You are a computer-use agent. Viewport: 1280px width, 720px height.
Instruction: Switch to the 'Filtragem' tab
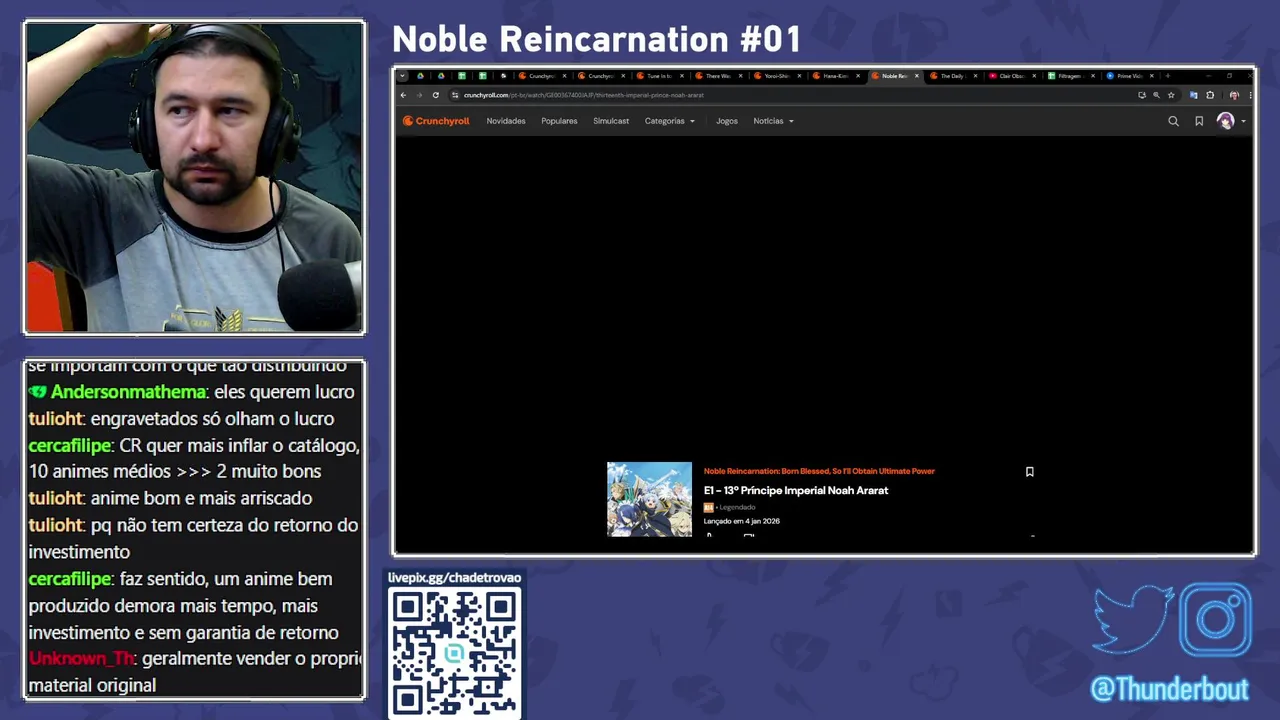coord(1070,76)
